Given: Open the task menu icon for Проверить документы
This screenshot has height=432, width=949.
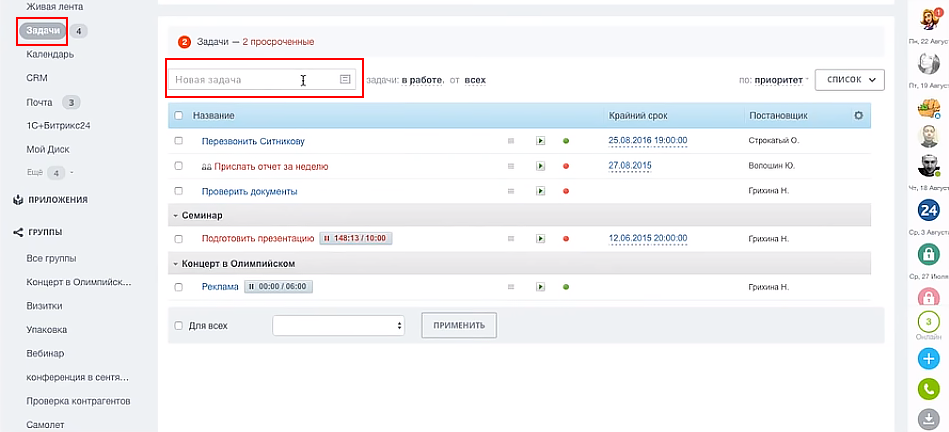Looking at the screenshot, I should [511, 191].
